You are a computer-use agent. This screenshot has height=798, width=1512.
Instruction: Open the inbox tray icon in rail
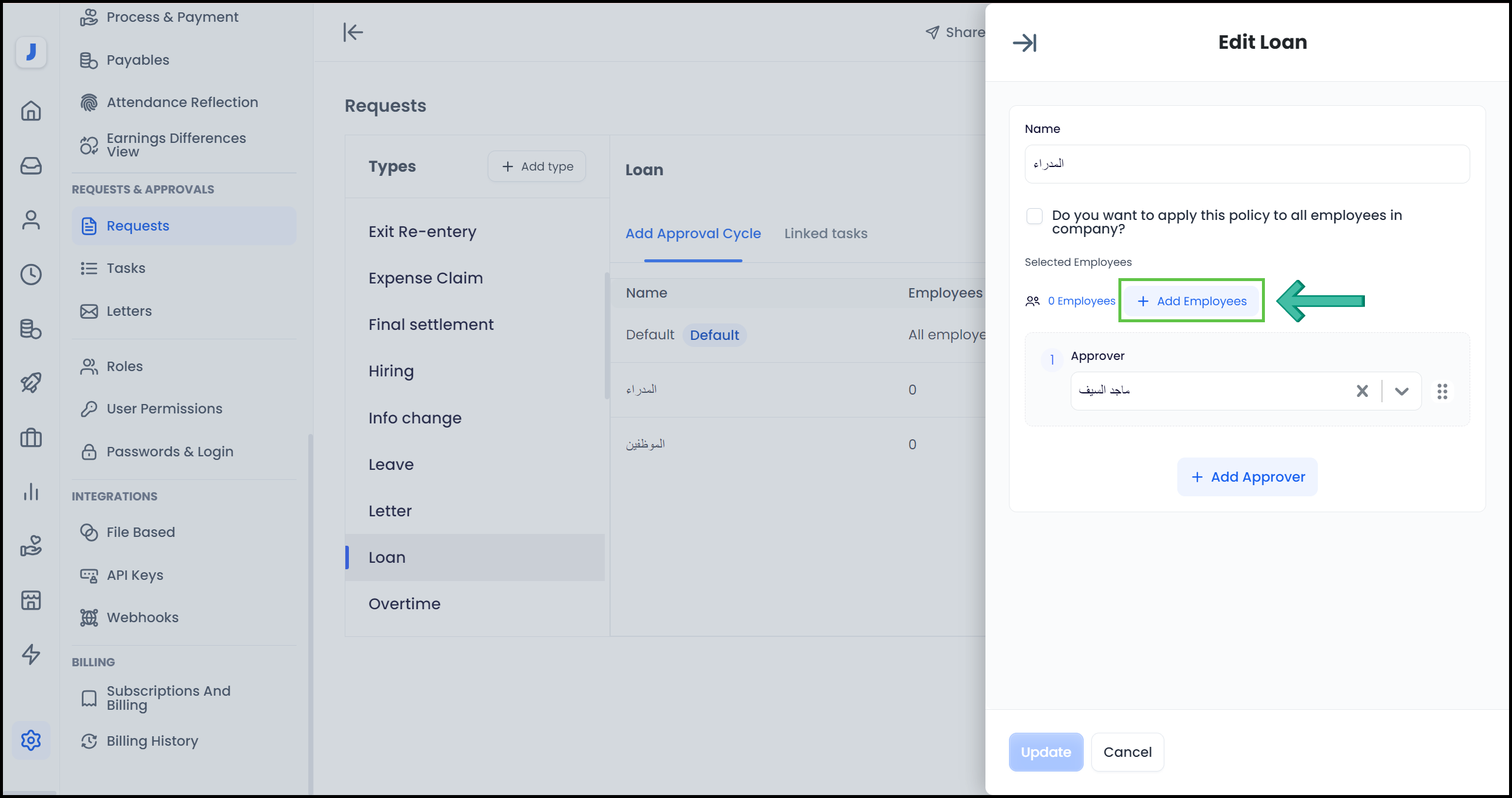31,165
